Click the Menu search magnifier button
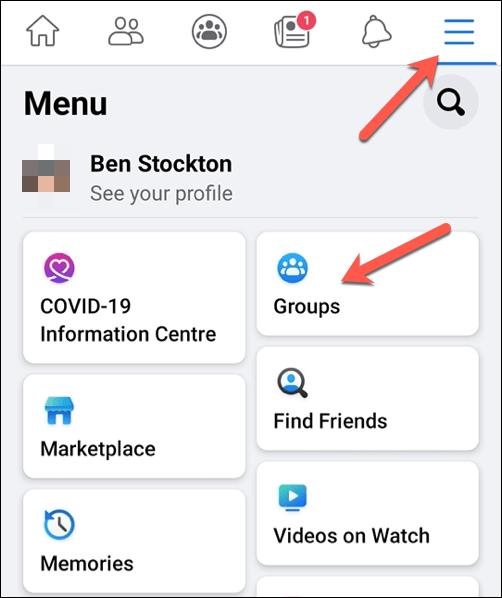 click(x=451, y=102)
